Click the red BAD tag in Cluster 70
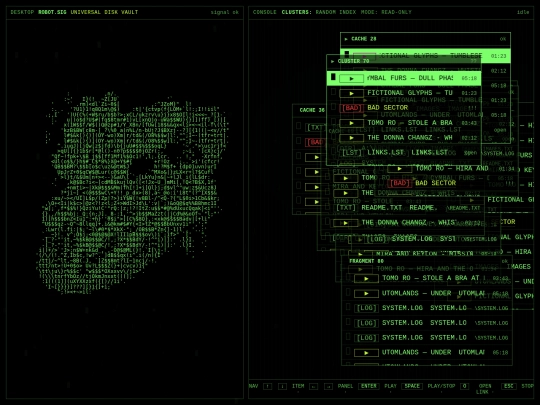 click(x=351, y=108)
